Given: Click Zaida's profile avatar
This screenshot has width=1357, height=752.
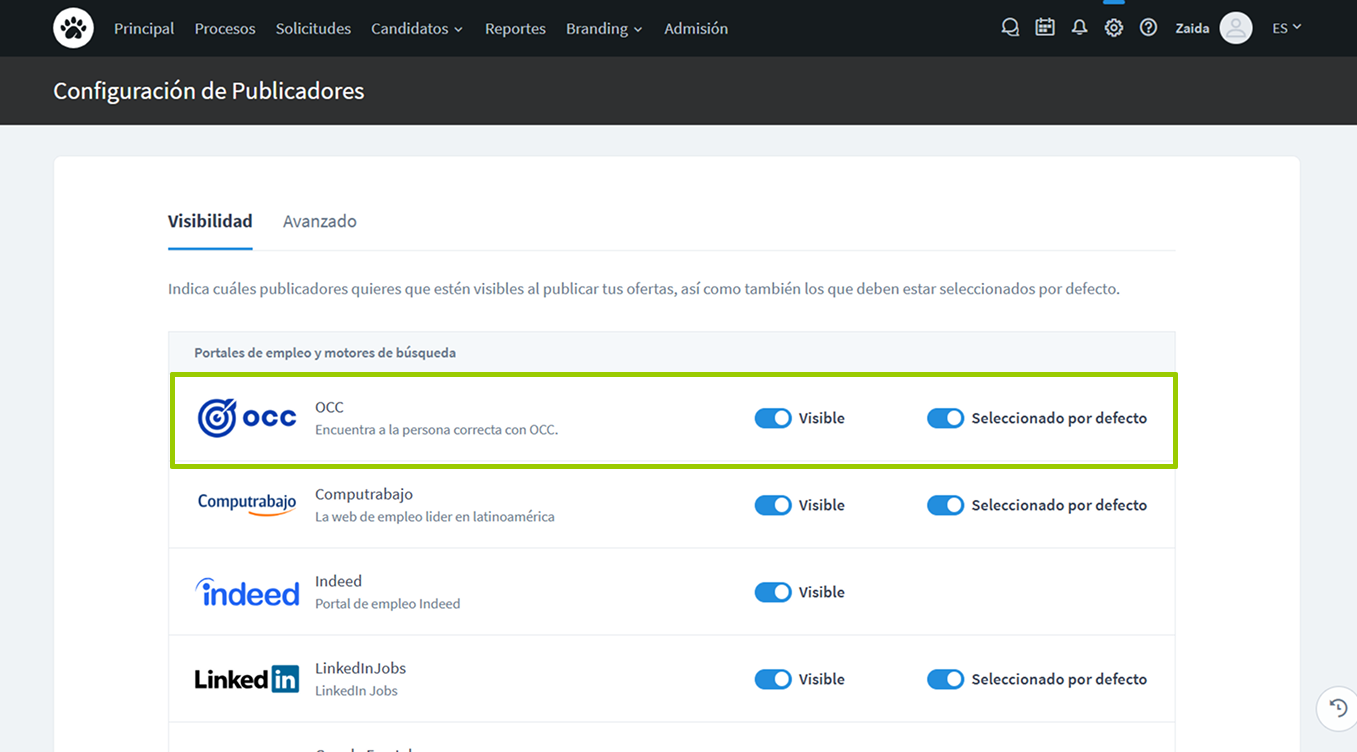Looking at the screenshot, I should click(1235, 28).
